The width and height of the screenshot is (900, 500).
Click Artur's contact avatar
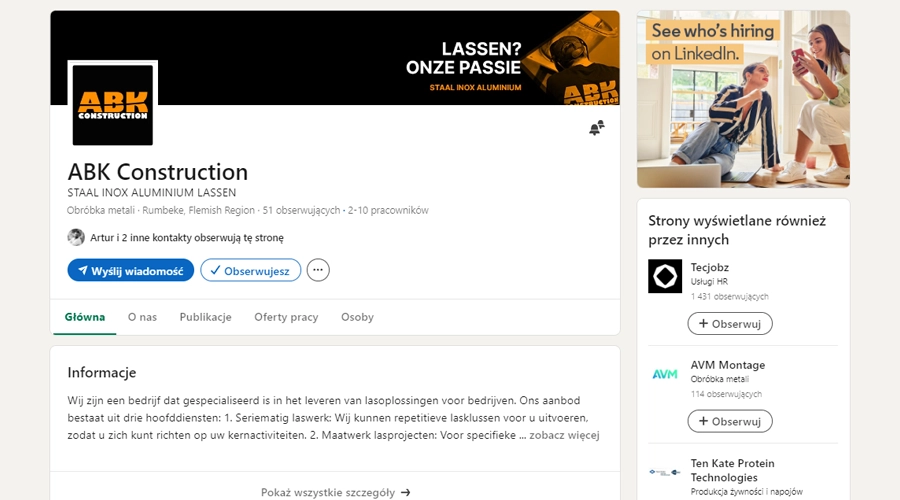76,237
